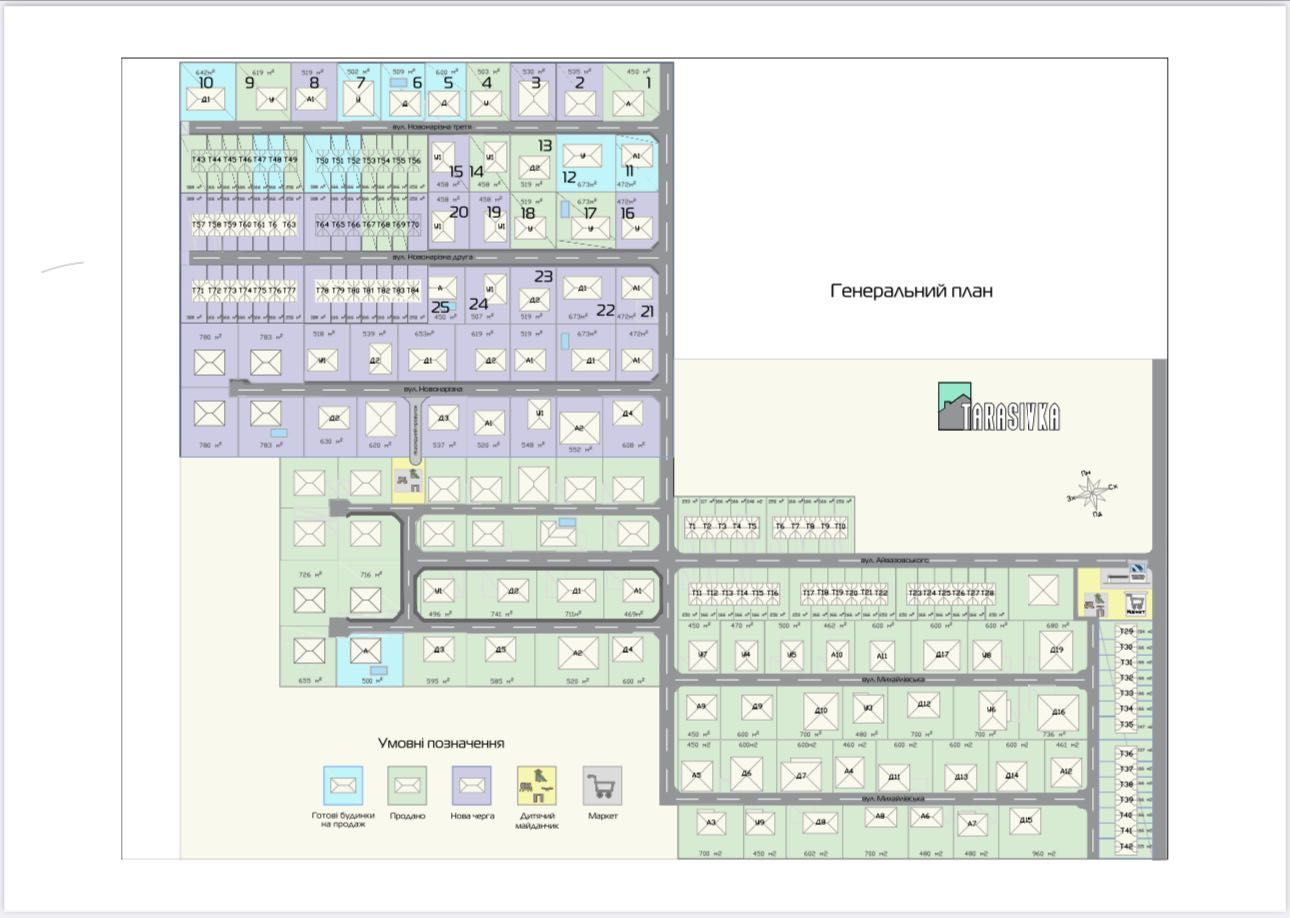Select plot number 2

tap(579, 83)
